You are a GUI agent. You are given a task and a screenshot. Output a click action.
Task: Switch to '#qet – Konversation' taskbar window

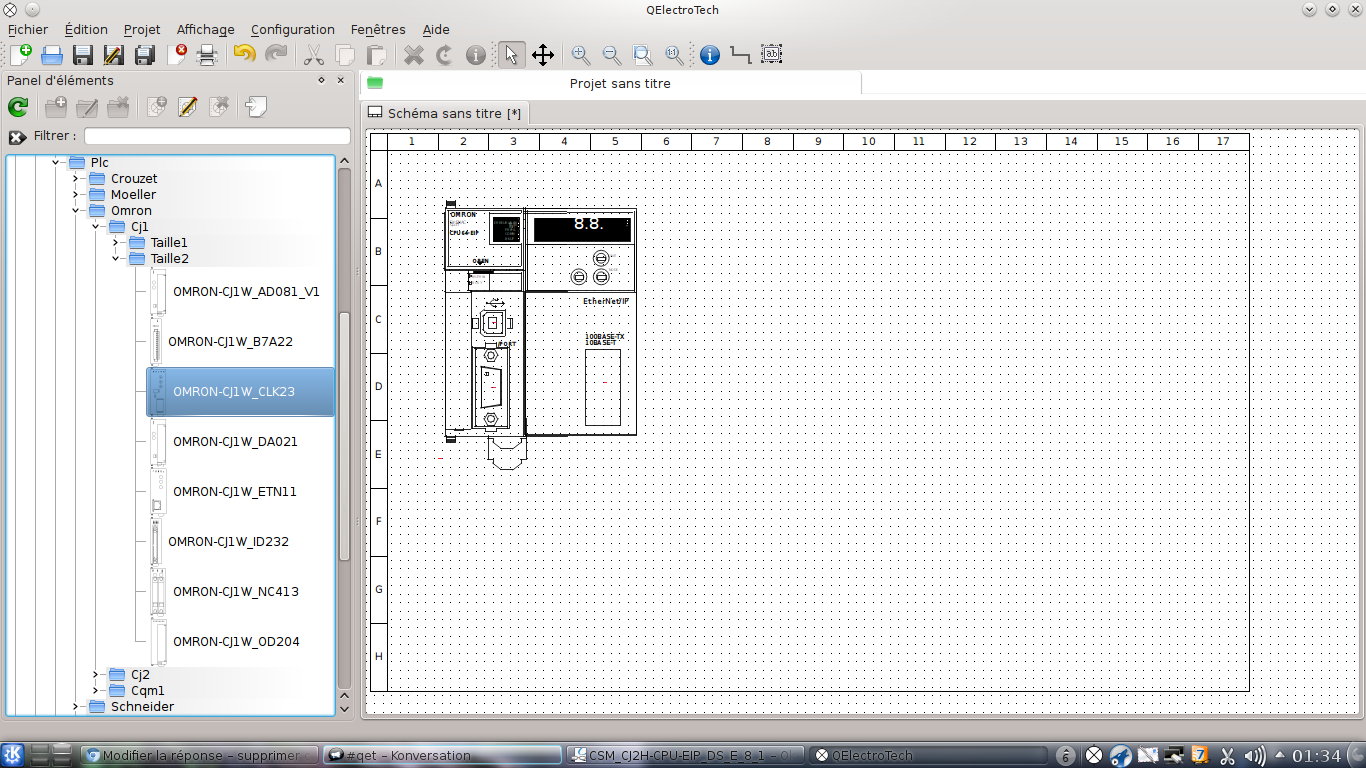coord(441,755)
